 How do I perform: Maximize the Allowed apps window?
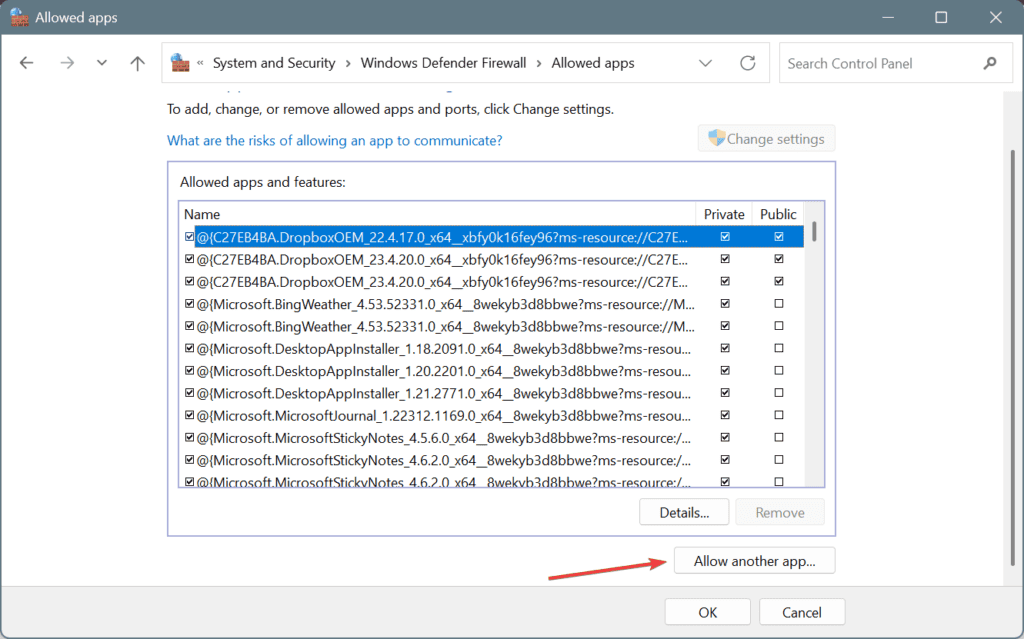click(941, 17)
